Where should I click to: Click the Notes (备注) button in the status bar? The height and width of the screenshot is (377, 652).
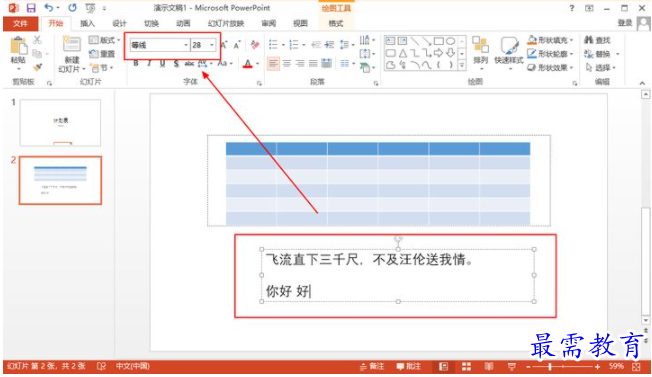pyautogui.click(x=371, y=366)
